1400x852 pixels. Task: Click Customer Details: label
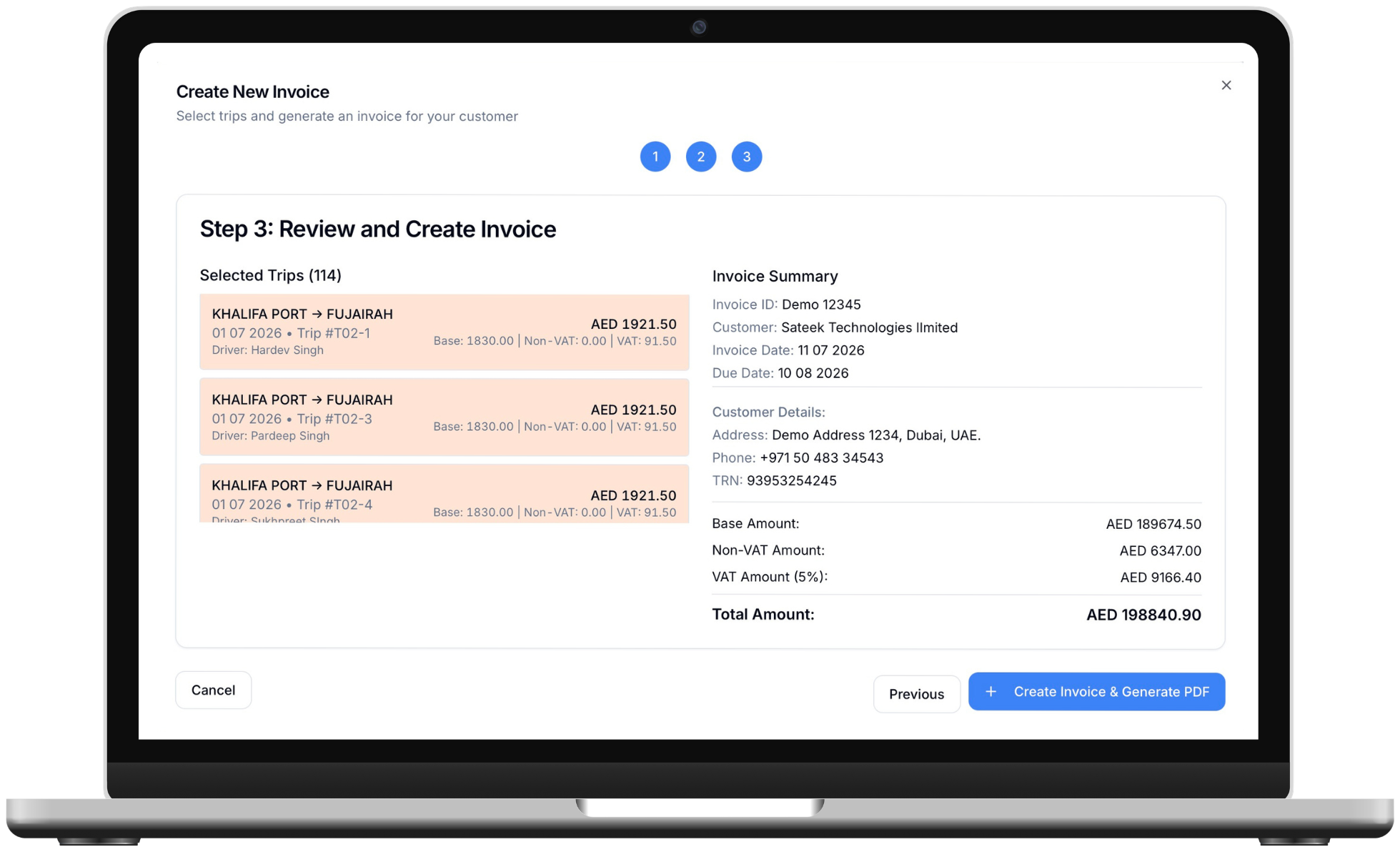pyautogui.click(x=768, y=412)
